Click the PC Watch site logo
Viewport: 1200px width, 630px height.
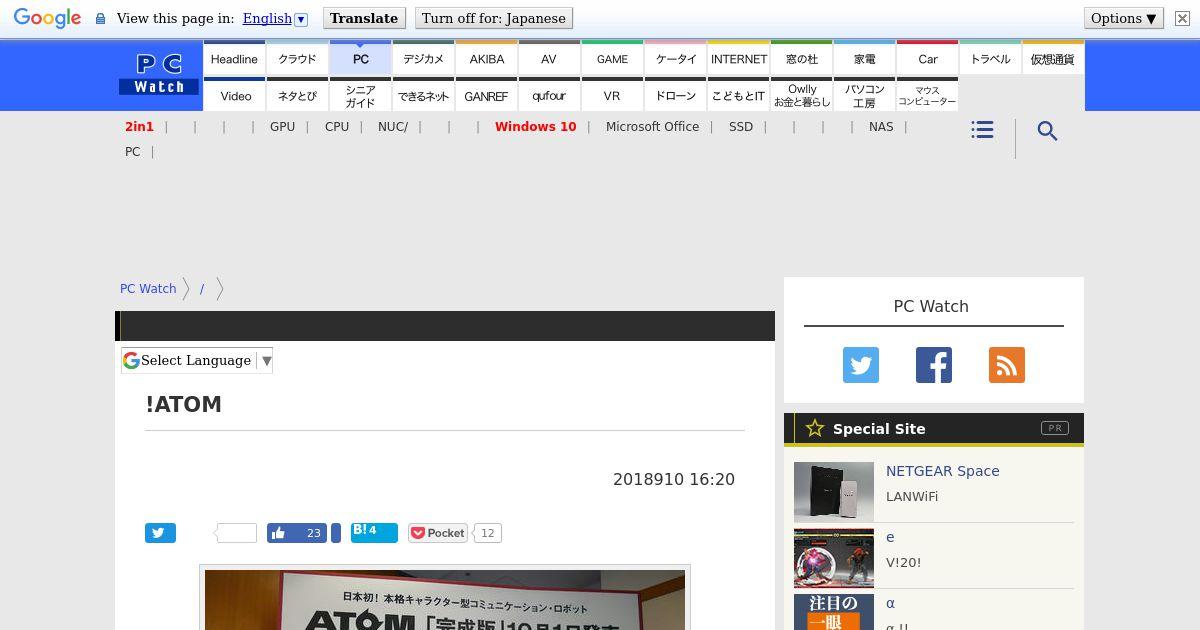[x=159, y=74]
